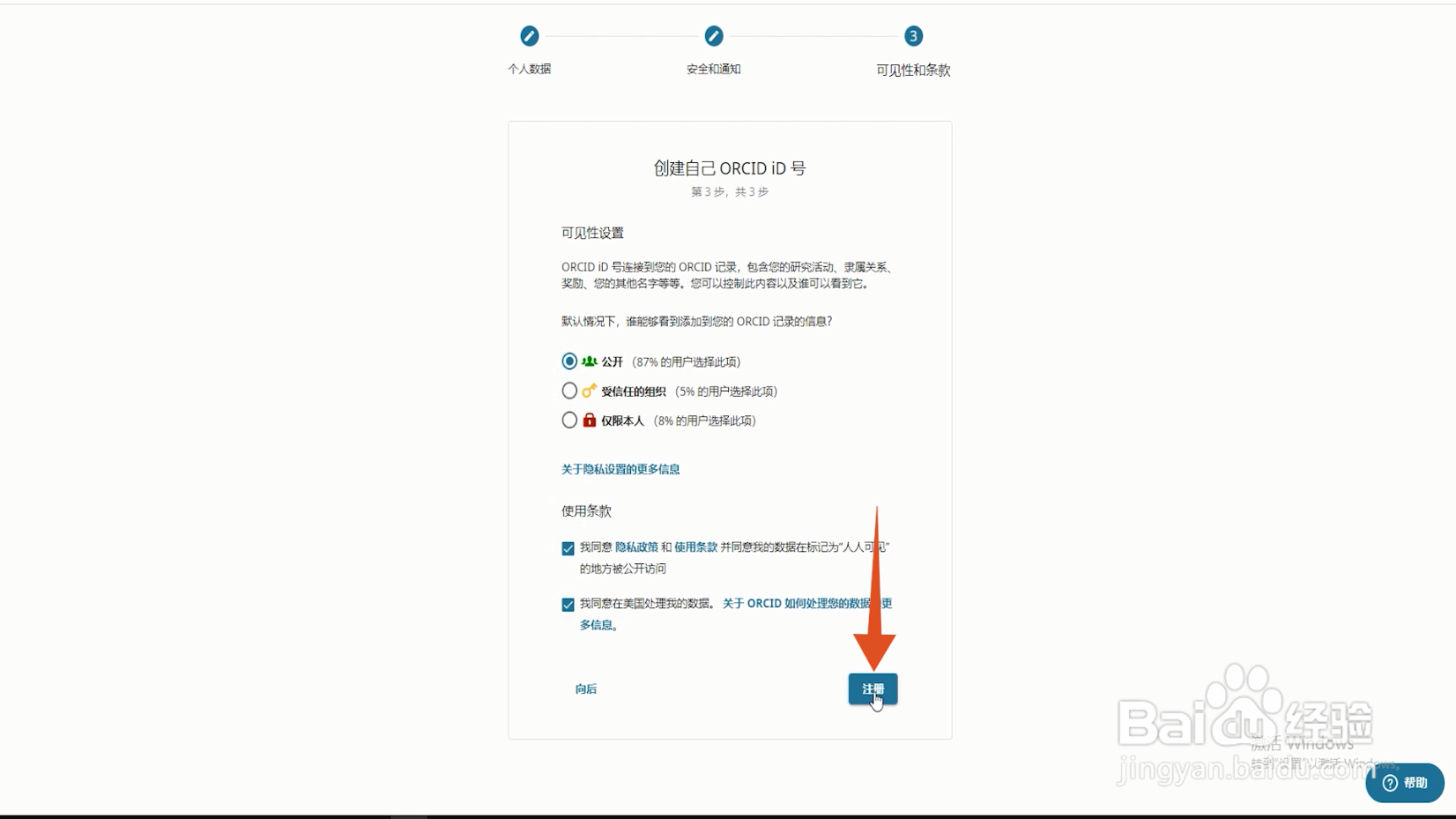Screen dimensions: 1456x819
Task: Click the gold key icon beside 受信任的组织
Action: (x=588, y=391)
